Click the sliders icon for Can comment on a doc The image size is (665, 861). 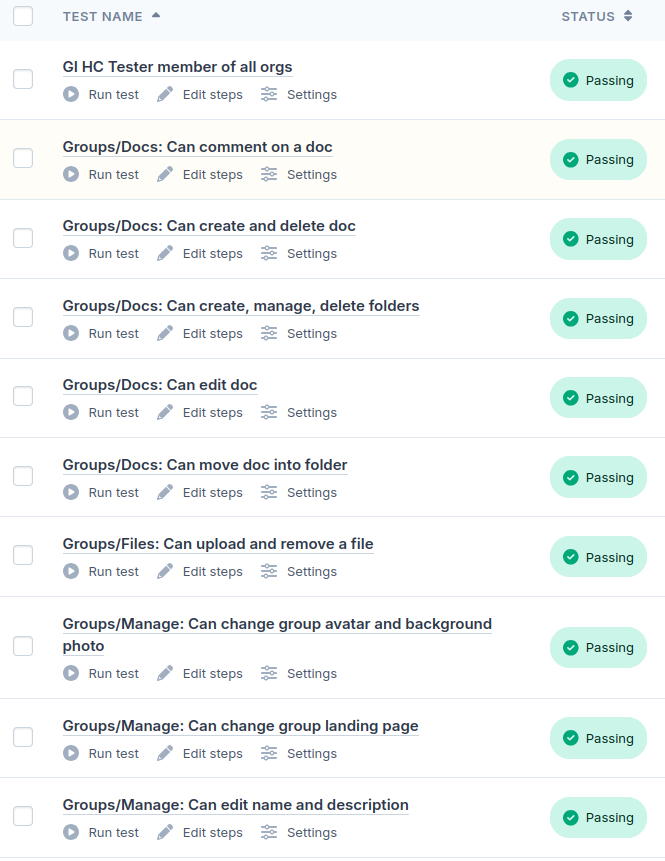[269, 174]
